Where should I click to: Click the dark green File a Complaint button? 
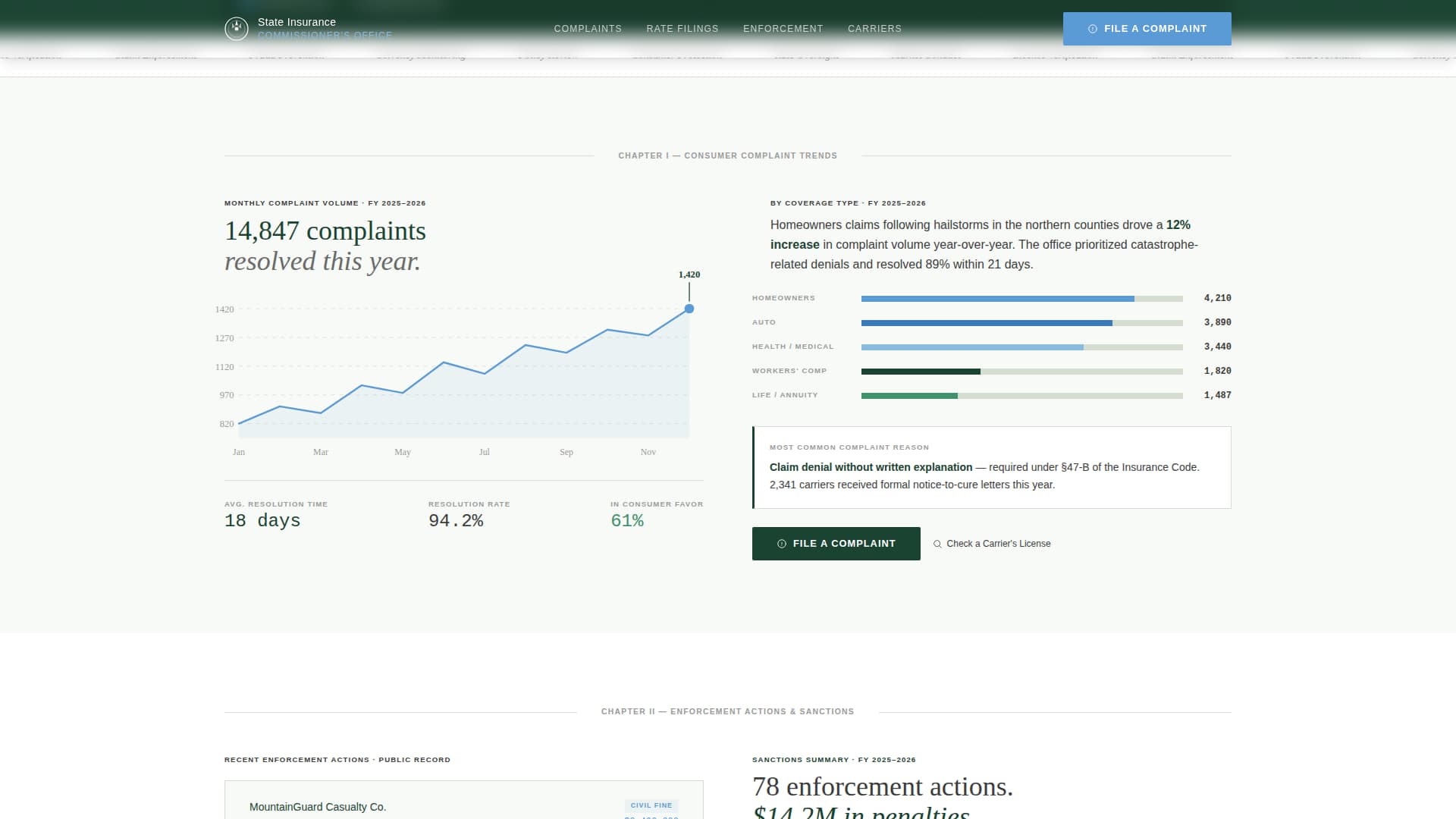tap(836, 544)
